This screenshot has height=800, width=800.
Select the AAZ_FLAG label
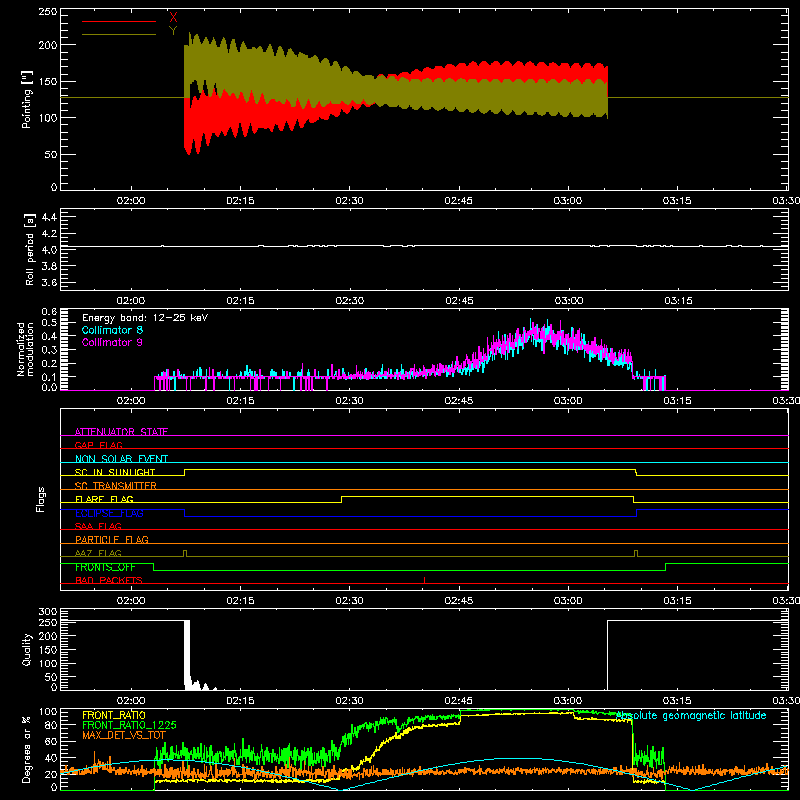pos(98,553)
